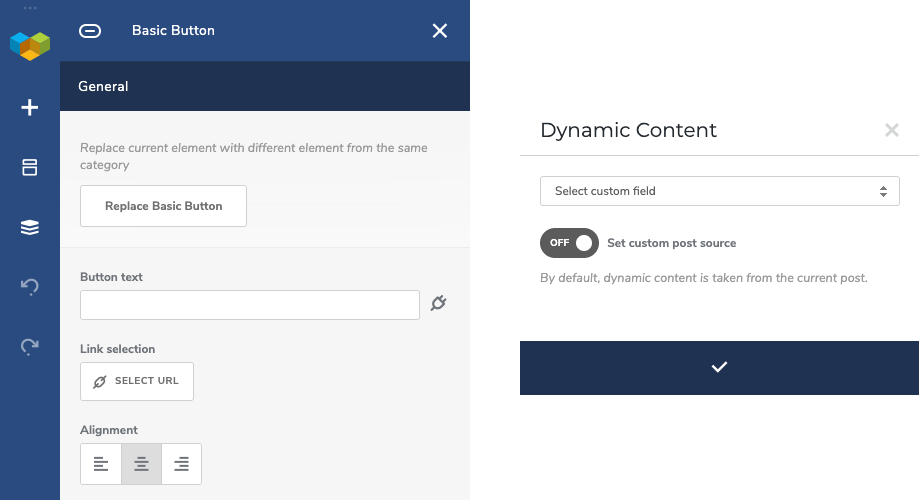This screenshot has width=919, height=500.
Task: Toggle Set custom post source switch
Action: coord(569,243)
